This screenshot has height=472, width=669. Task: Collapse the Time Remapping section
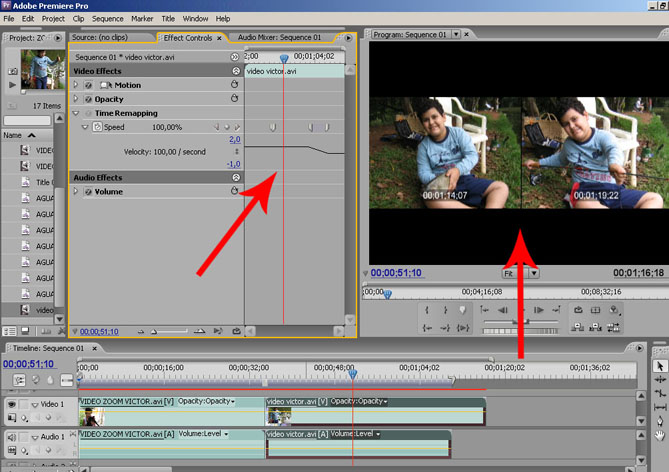76,114
